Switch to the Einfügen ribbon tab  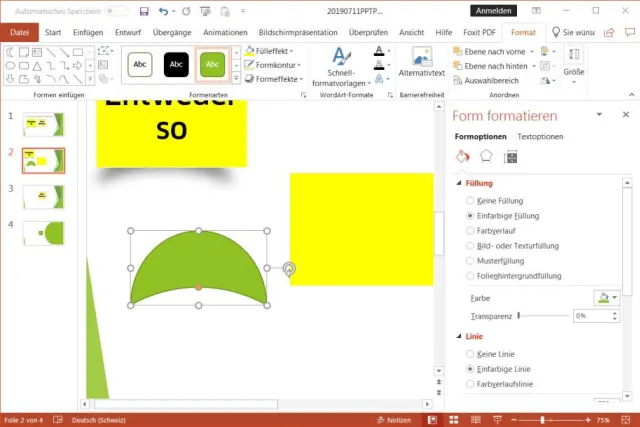[88, 32]
